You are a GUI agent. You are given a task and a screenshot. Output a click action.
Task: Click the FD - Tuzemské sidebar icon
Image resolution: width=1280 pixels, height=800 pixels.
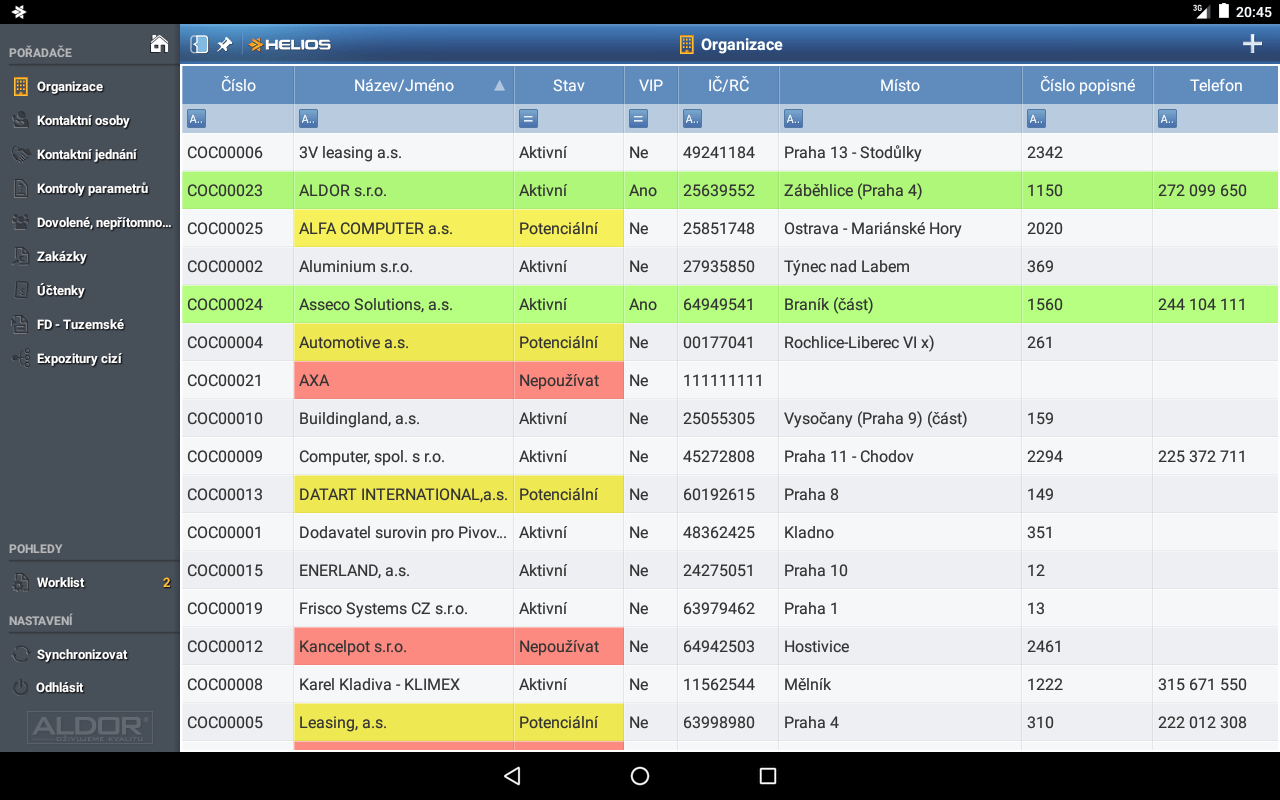pos(20,325)
